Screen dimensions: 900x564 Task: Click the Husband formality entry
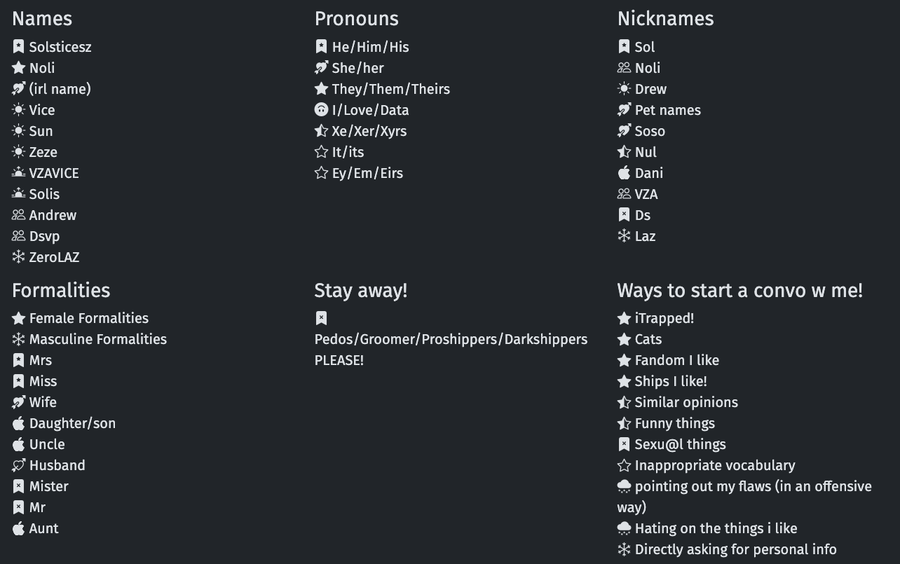(x=57, y=465)
